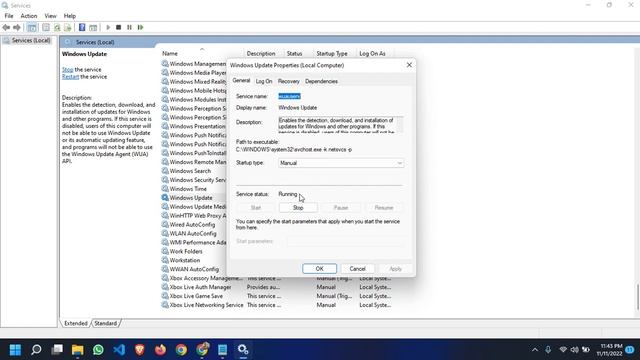Switch to the Dependencies tab
Screen dimensions: 640x360
click(x=321, y=81)
